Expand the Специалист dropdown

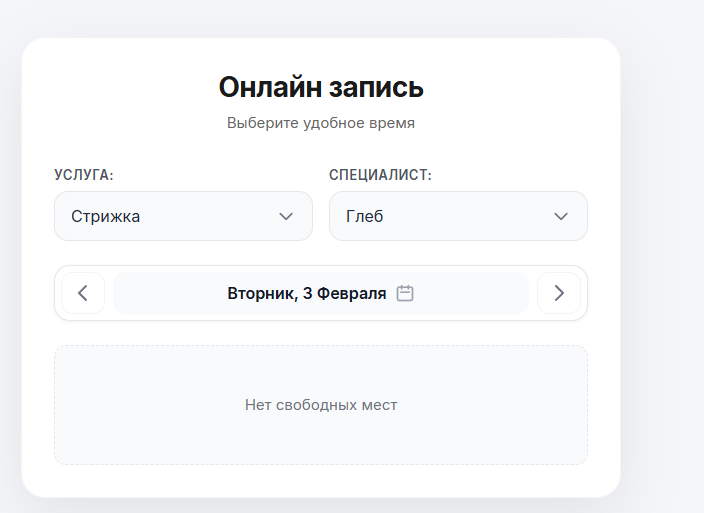[x=458, y=216]
